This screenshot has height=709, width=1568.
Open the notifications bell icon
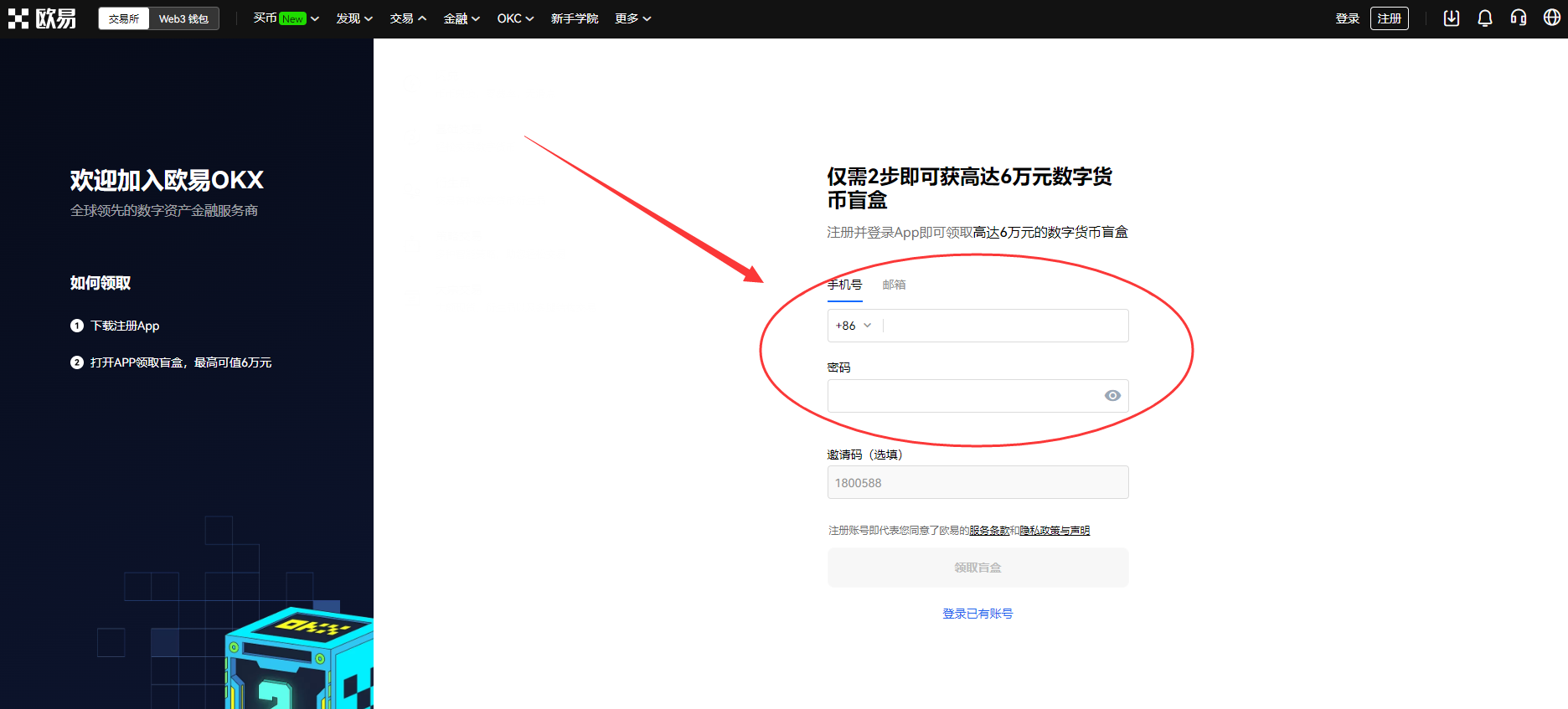point(1485,18)
